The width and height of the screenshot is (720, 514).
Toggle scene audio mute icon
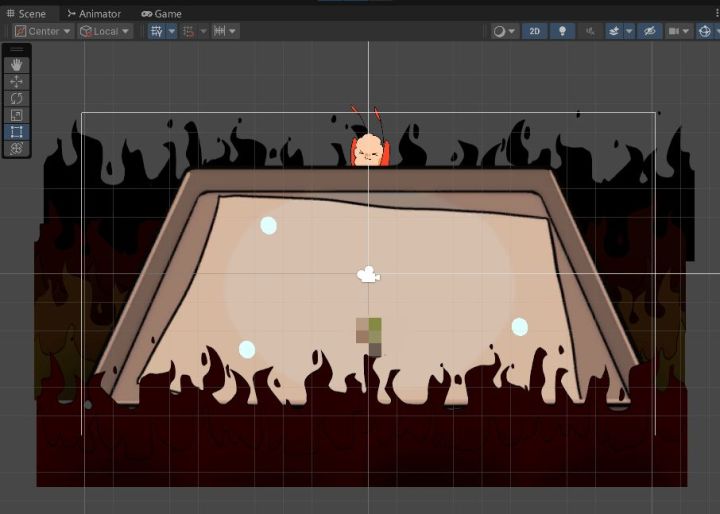(590, 31)
